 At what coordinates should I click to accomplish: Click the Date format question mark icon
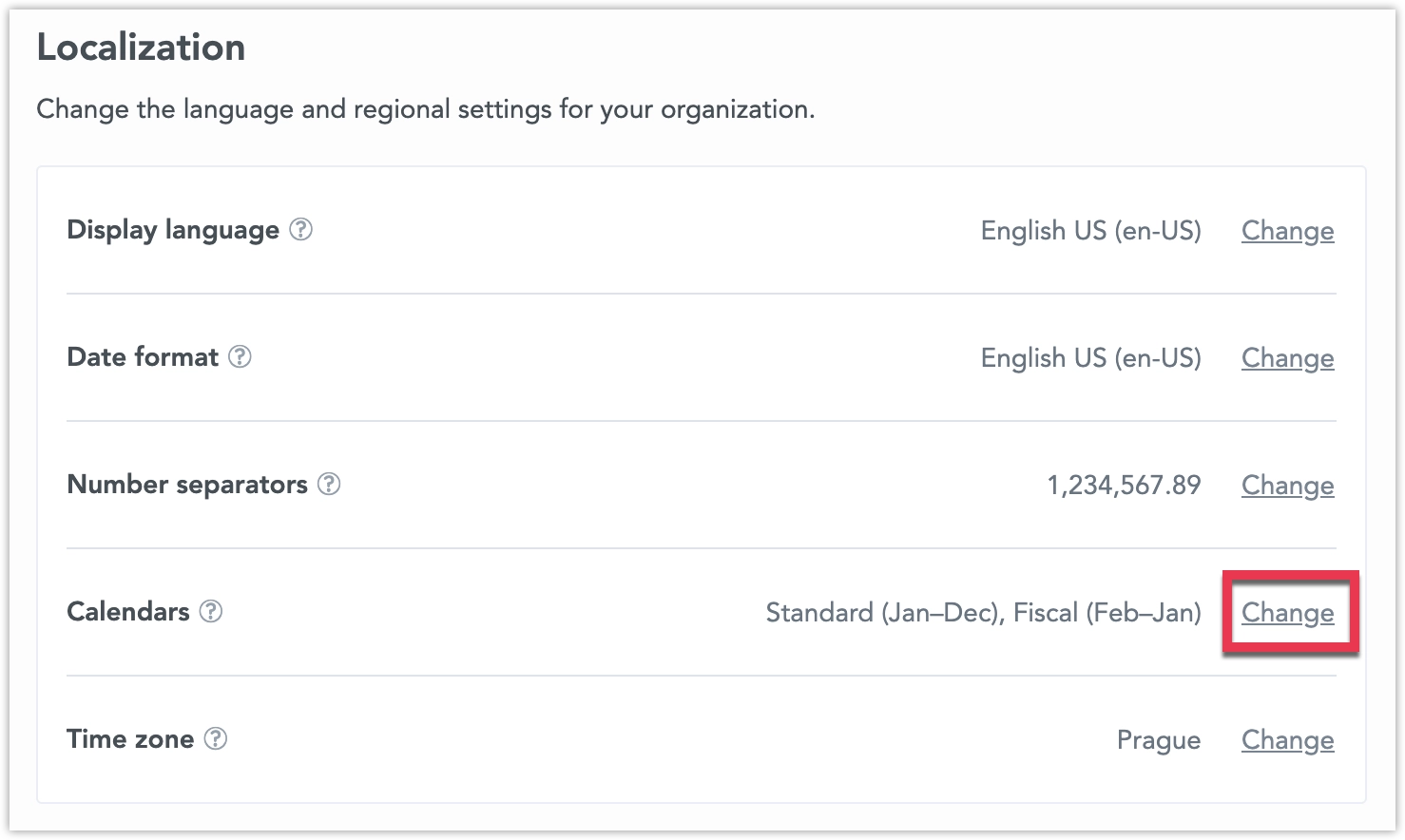tap(241, 357)
